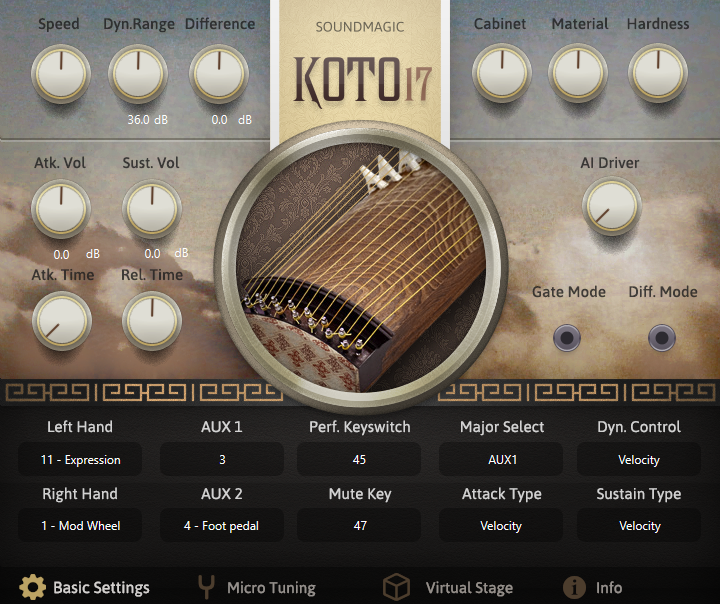Image resolution: width=720 pixels, height=604 pixels.
Task: Open the Dyn. Control Velocity dropdown
Action: pos(639,460)
